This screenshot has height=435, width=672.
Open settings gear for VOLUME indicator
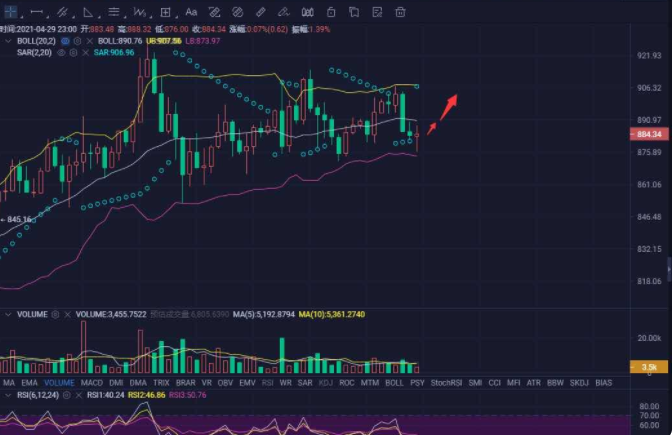tap(55, 315)
